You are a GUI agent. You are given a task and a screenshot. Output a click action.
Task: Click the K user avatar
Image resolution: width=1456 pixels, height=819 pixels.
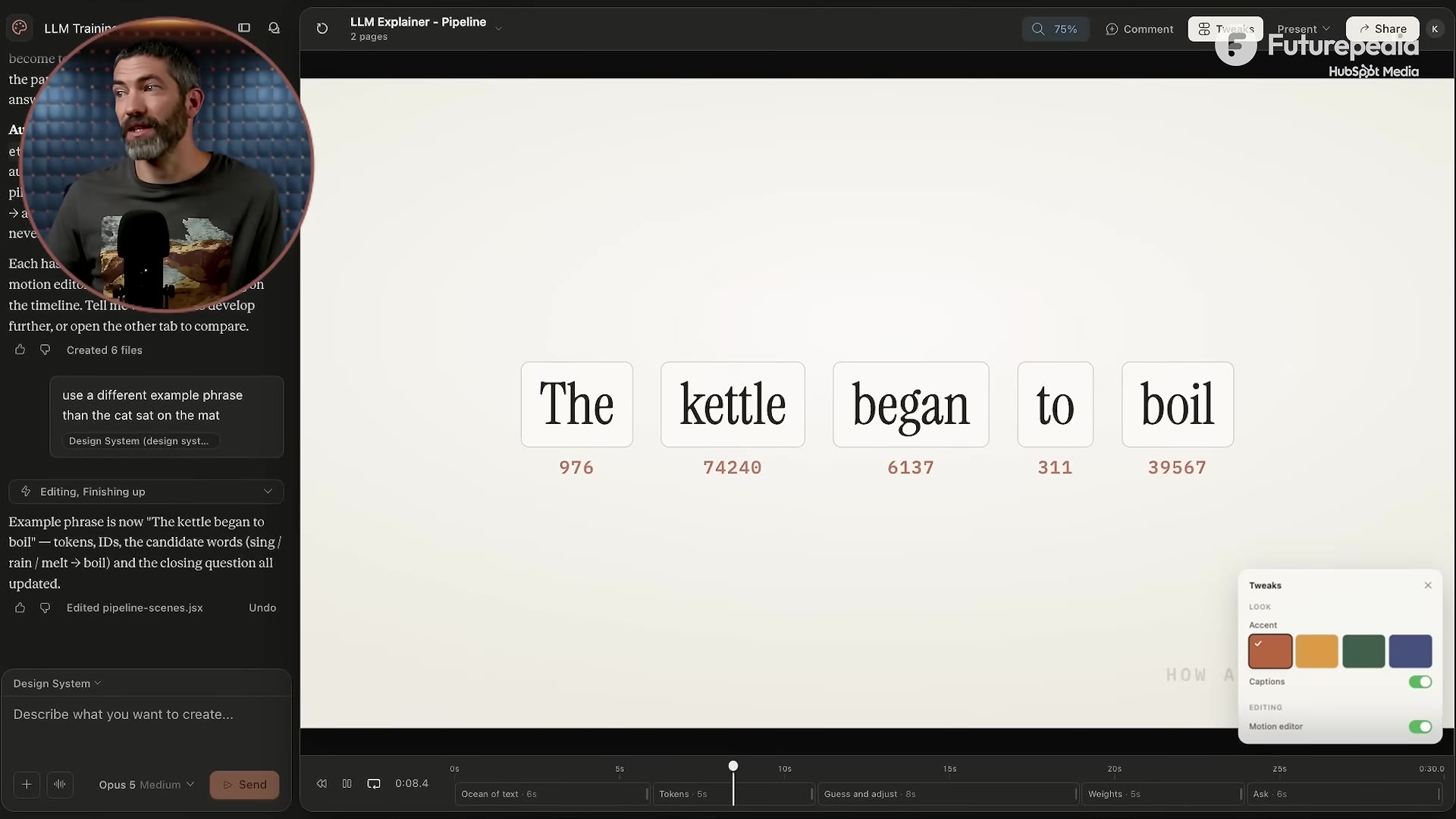pyautogui.click(x=1435, y=29)
